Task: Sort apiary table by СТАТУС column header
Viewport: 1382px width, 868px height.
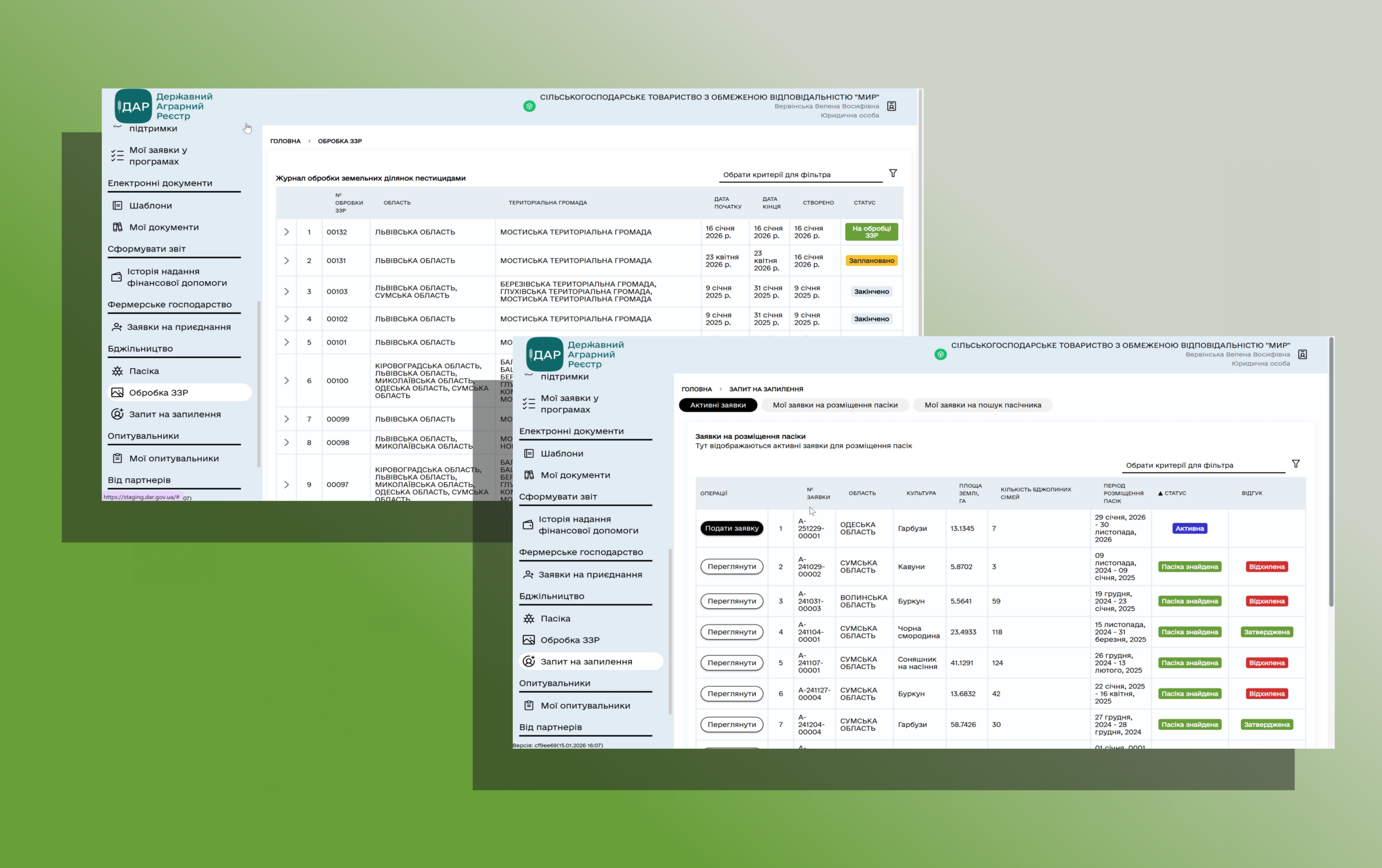Action: pyautogui.click(x=1174, y=493)
